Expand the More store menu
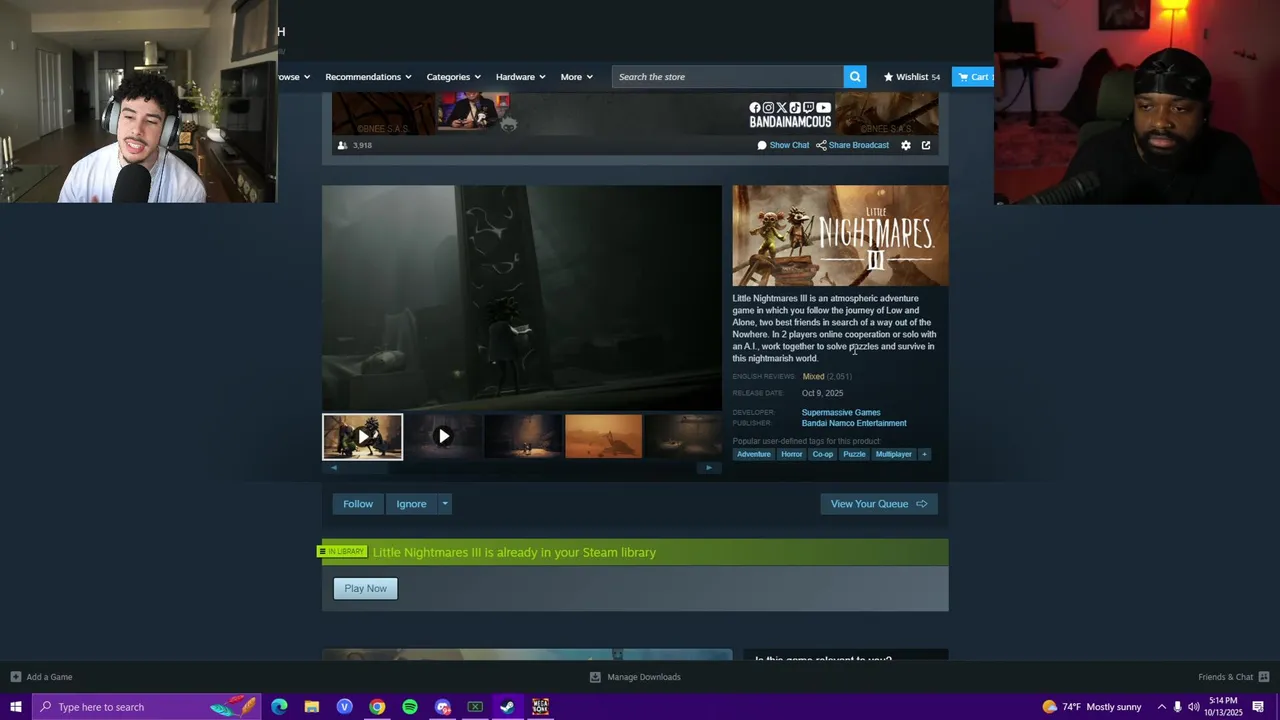Viewport: 1280px width, 720px height. 577,77
